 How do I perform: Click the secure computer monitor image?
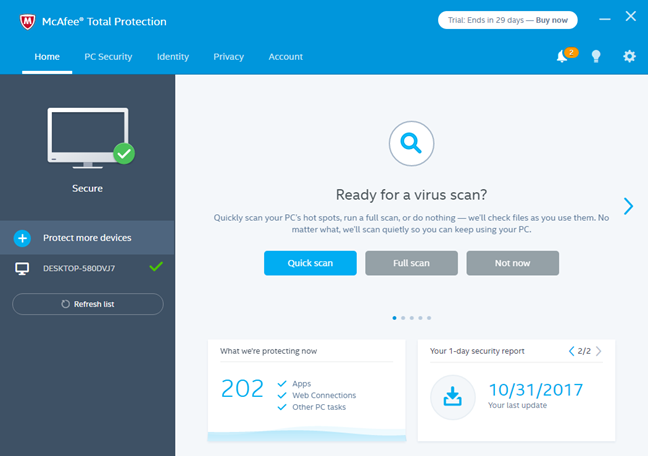[x=91, y=138]
